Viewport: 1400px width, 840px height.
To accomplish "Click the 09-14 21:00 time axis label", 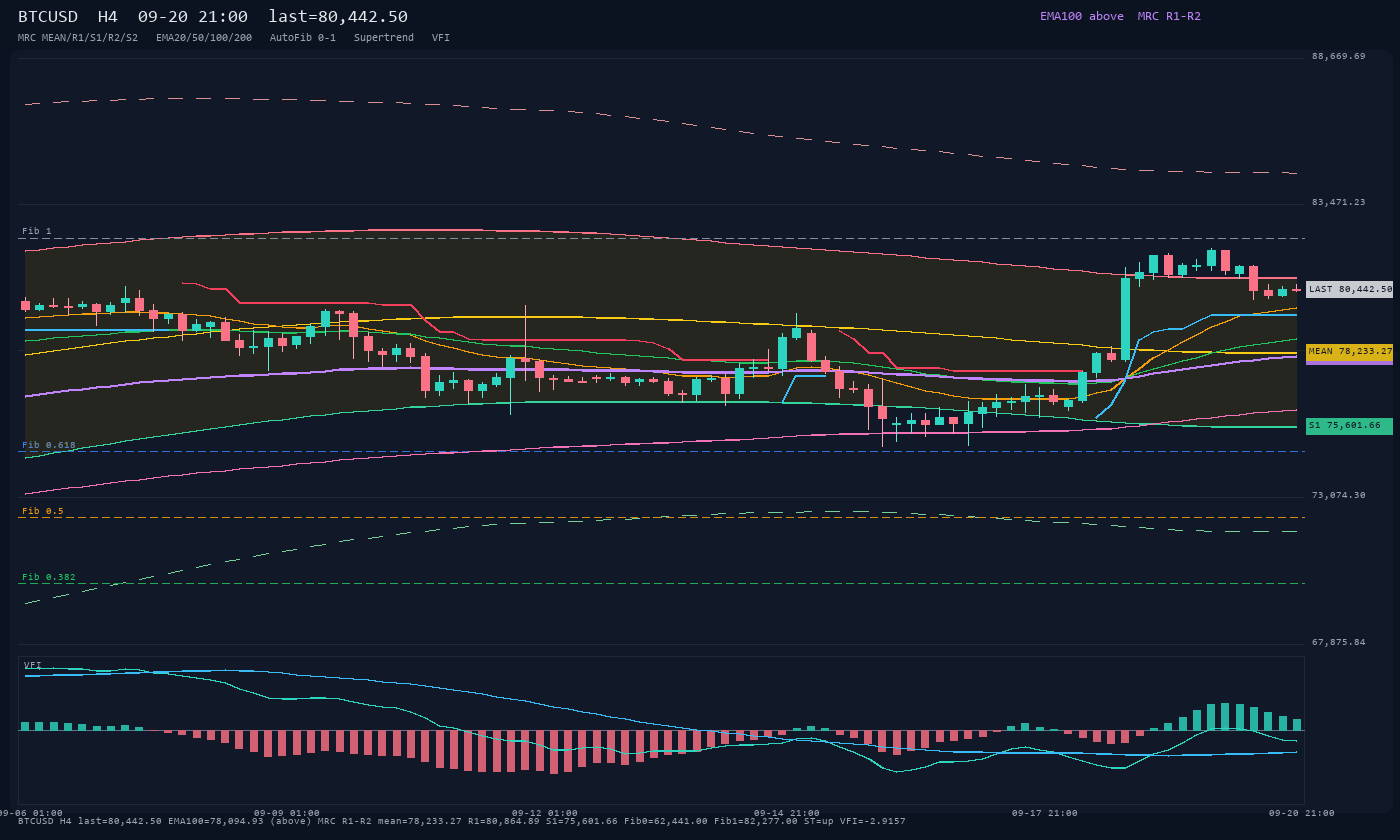I will (x=787, y=813).
